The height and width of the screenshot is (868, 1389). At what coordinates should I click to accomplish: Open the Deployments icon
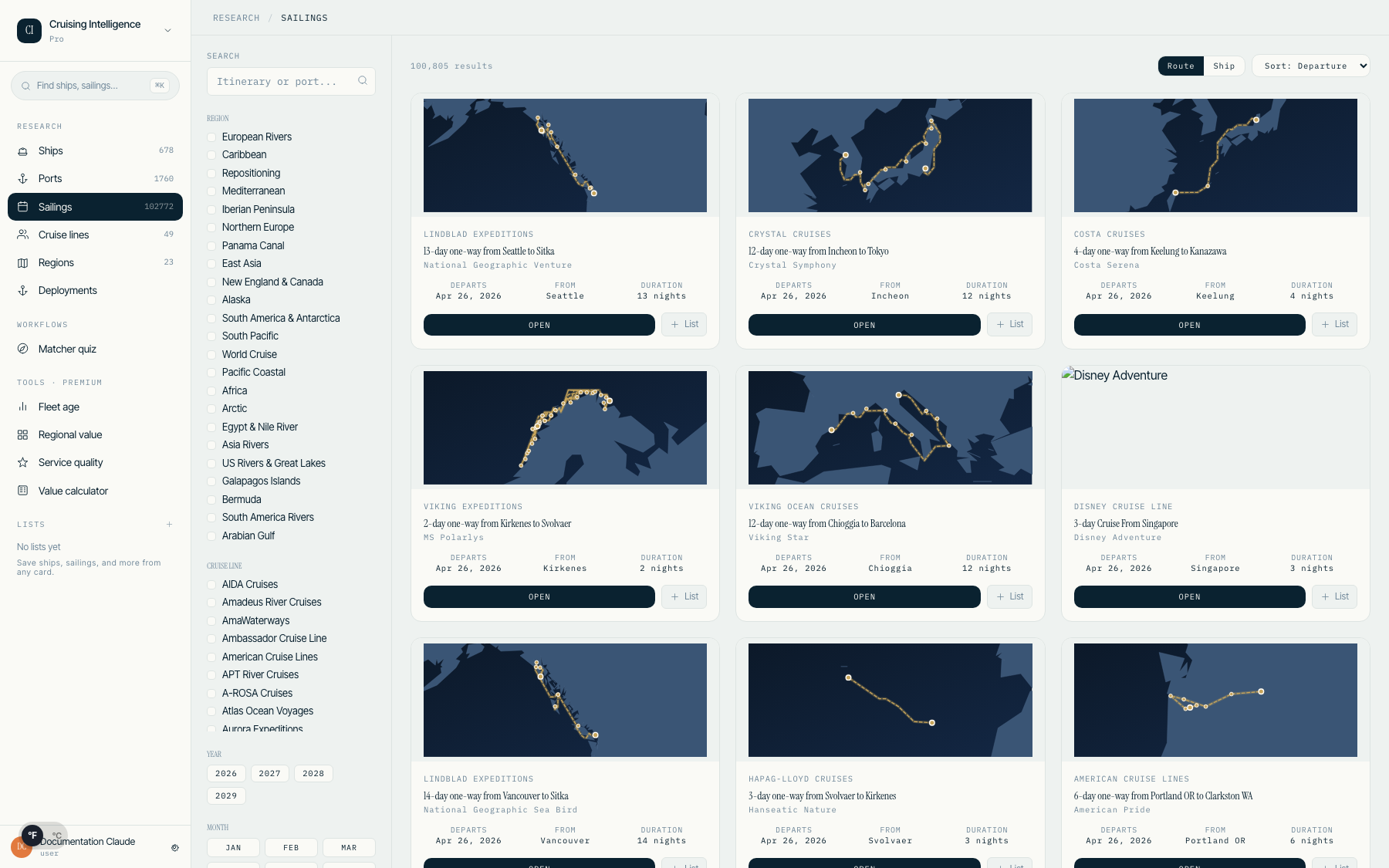point(23,291)
